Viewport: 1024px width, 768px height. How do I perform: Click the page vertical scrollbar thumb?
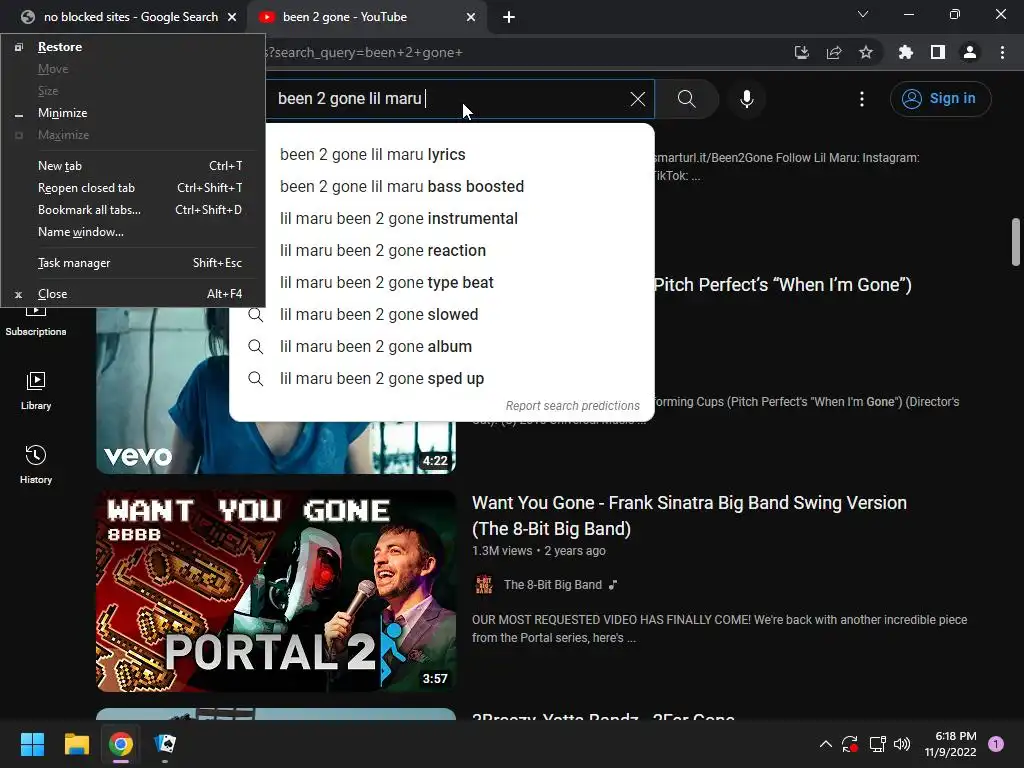coord(1016,242)
